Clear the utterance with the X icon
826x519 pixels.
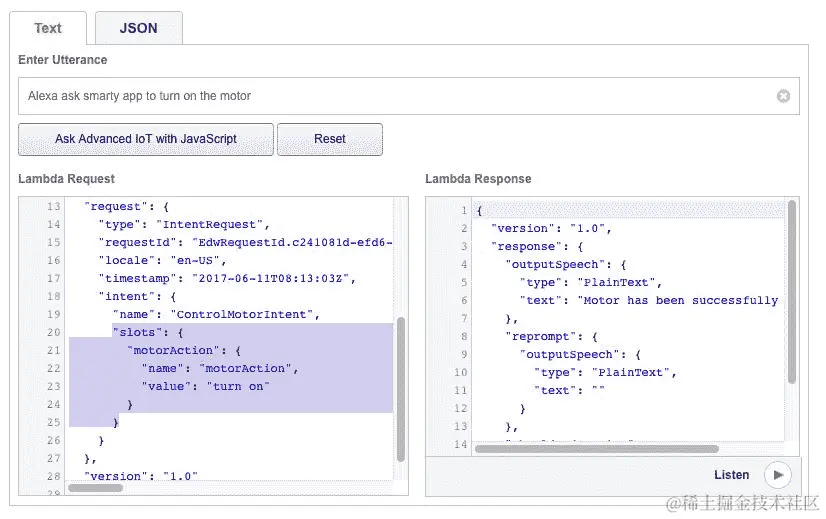pos(783,96)
